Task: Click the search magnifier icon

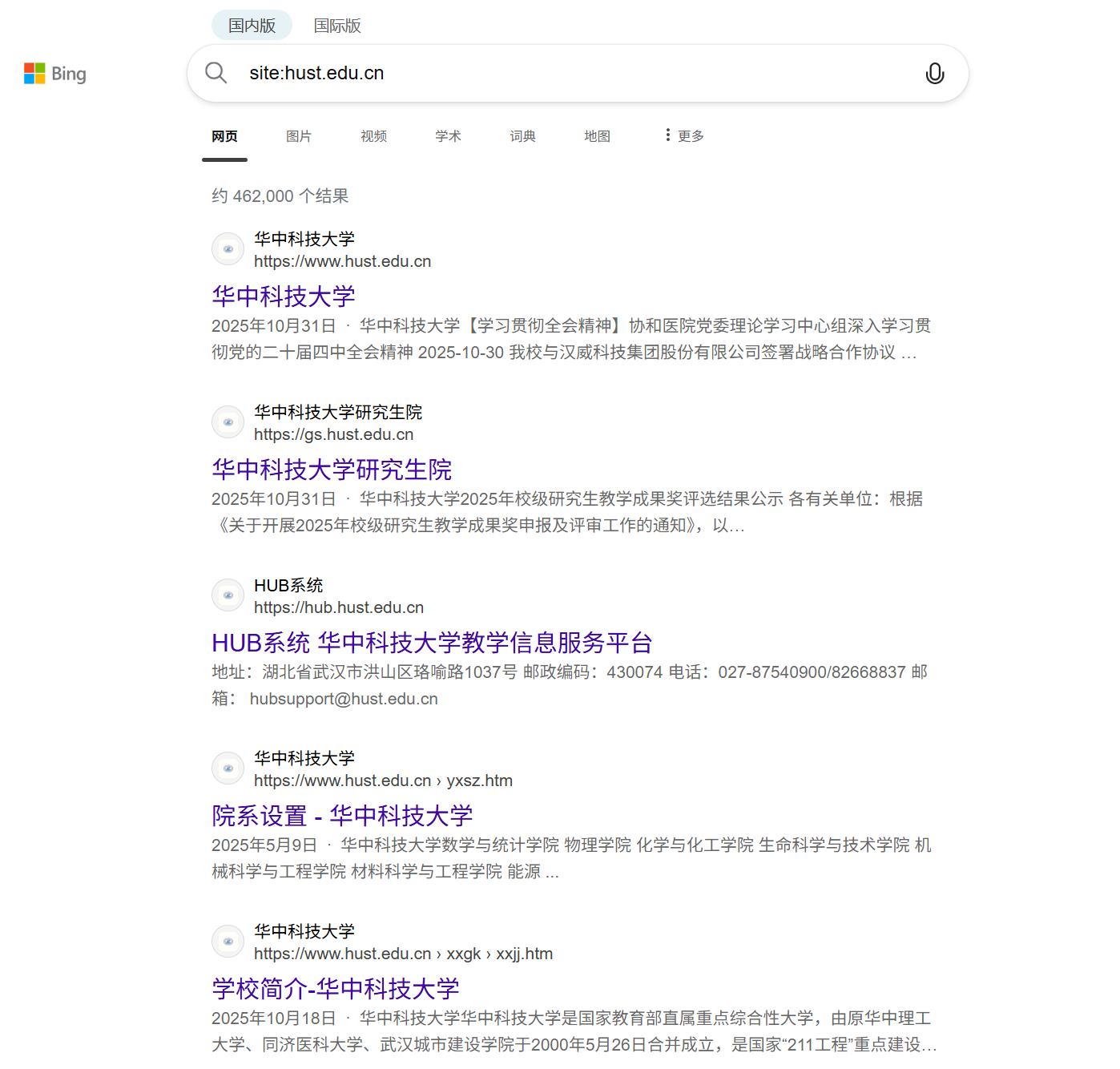Action: click(216, 73)
